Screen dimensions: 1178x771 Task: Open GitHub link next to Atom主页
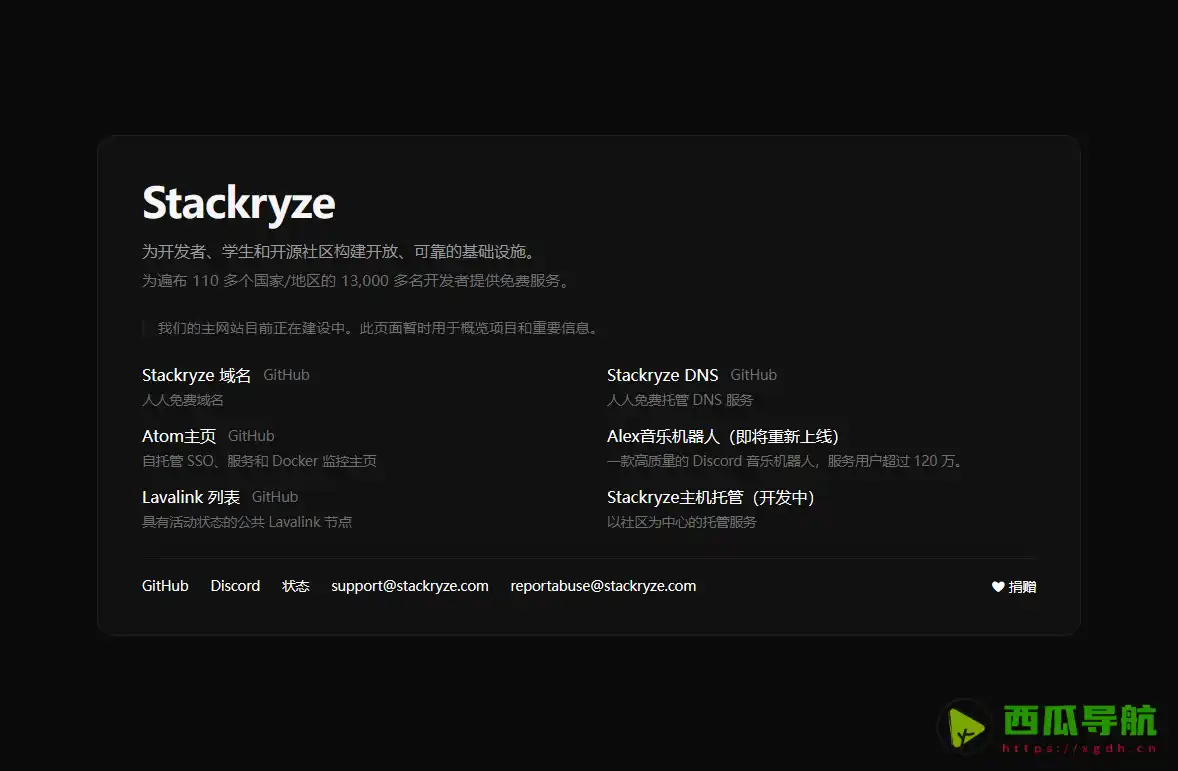[x=251, y=436]
